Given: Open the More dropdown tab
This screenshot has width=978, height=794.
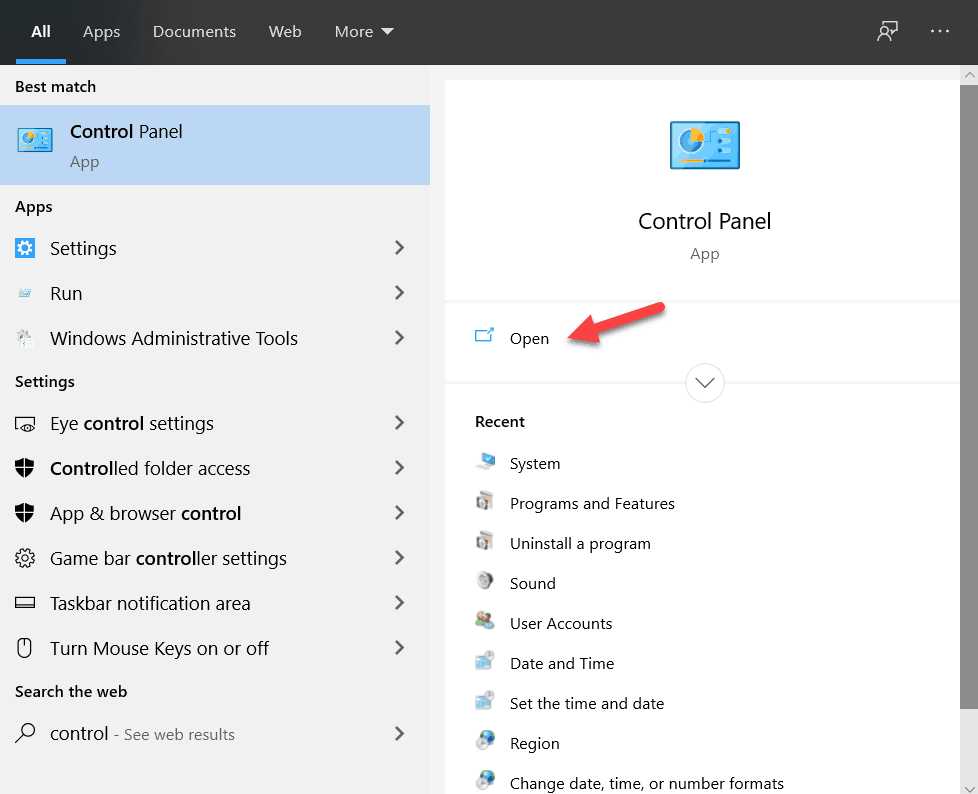Looking at the screenshot, I should [x=364, y=32].
